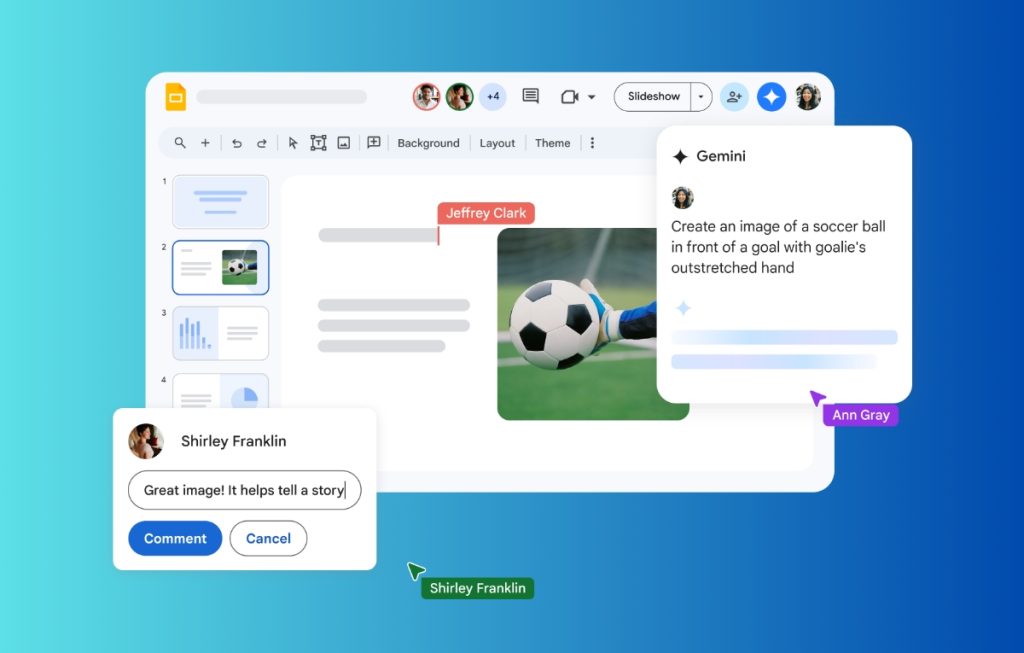
Task: Open the share people icon
Action: pos(734,97)
